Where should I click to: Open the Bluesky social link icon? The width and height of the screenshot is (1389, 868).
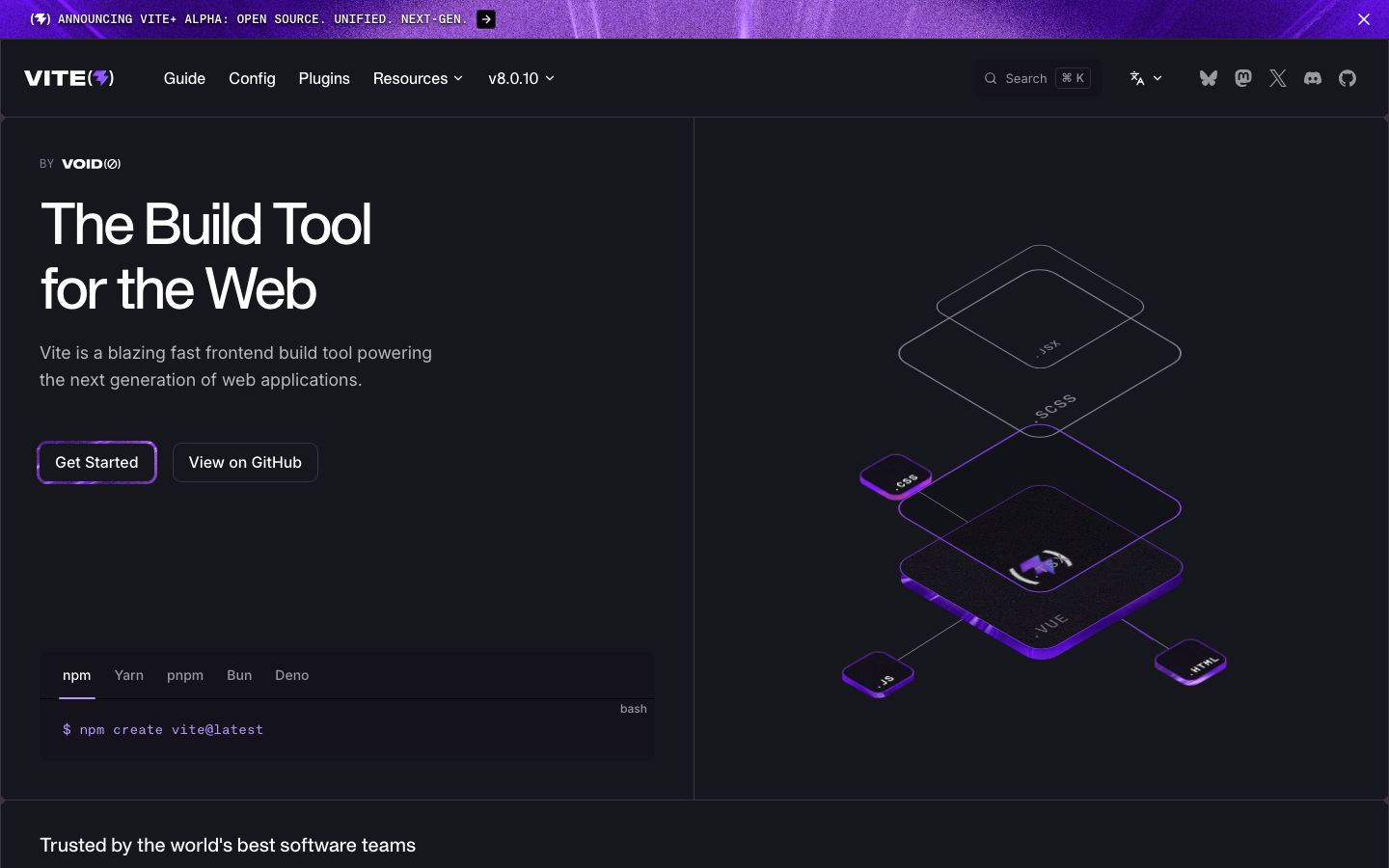pyautogui.click(x=1209, y=78)
